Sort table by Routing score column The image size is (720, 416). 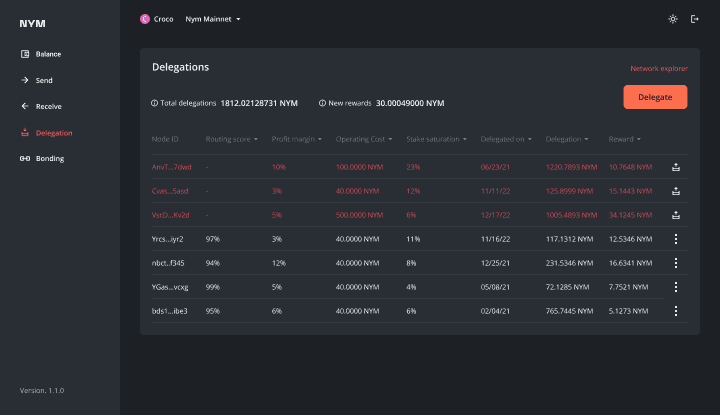[x=231, y=139]
